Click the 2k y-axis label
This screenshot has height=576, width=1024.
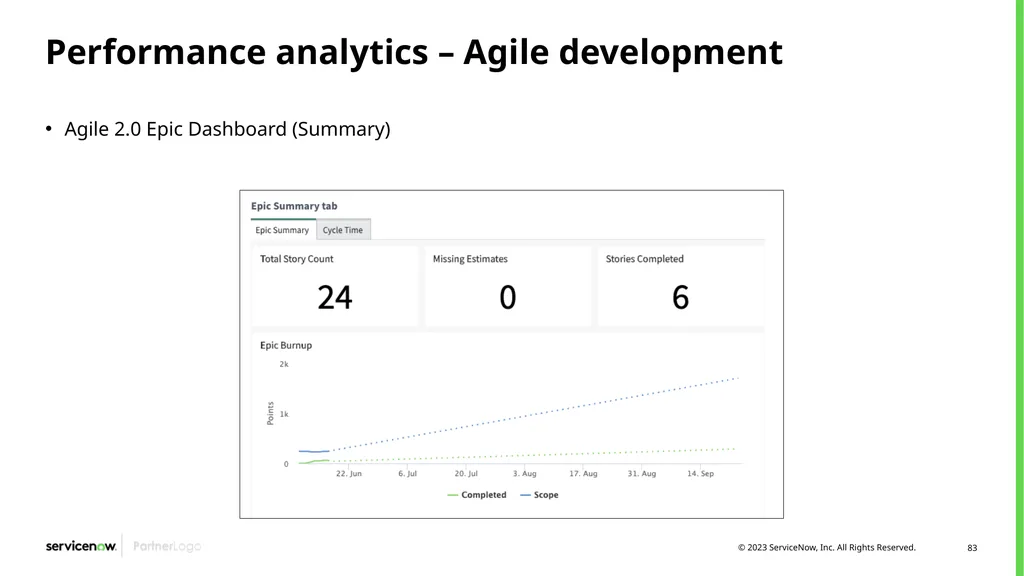pyautogui.click(x=284, y=364)
